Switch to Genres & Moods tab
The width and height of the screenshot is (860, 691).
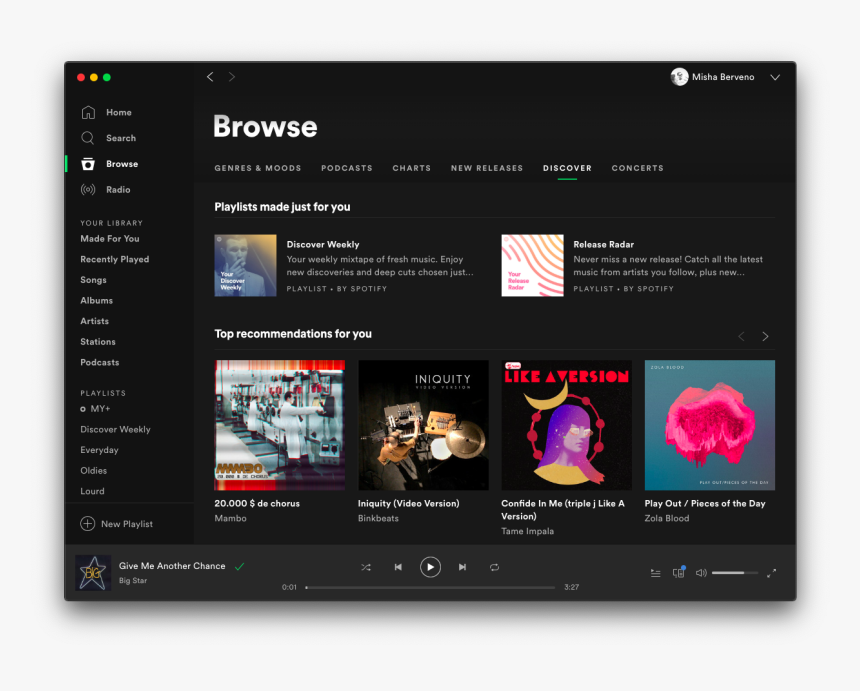[258, 168]
